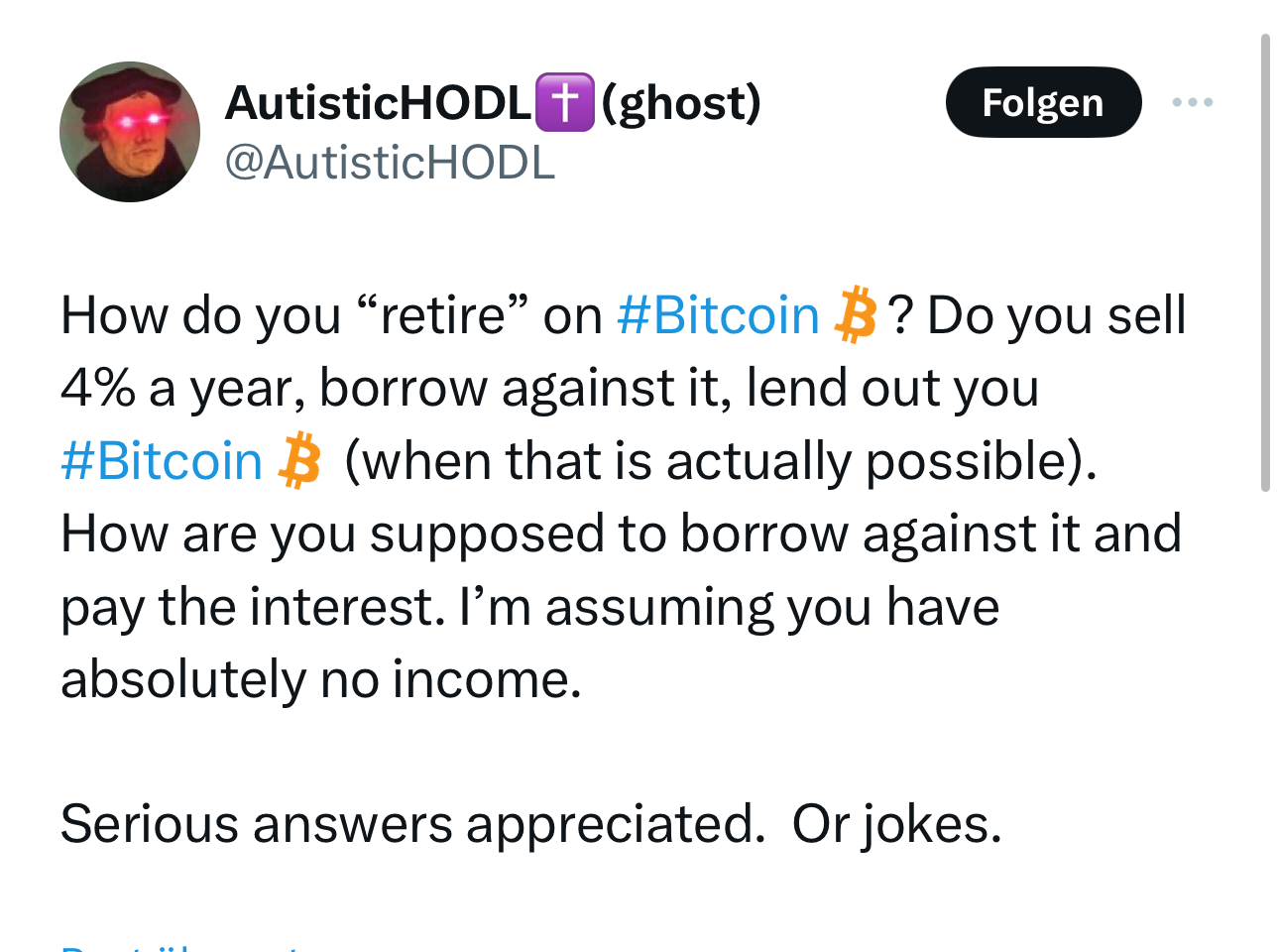Click the cut-off blue translate link at bottom
The image size is (1279, 952).
[x=178, y=946]
